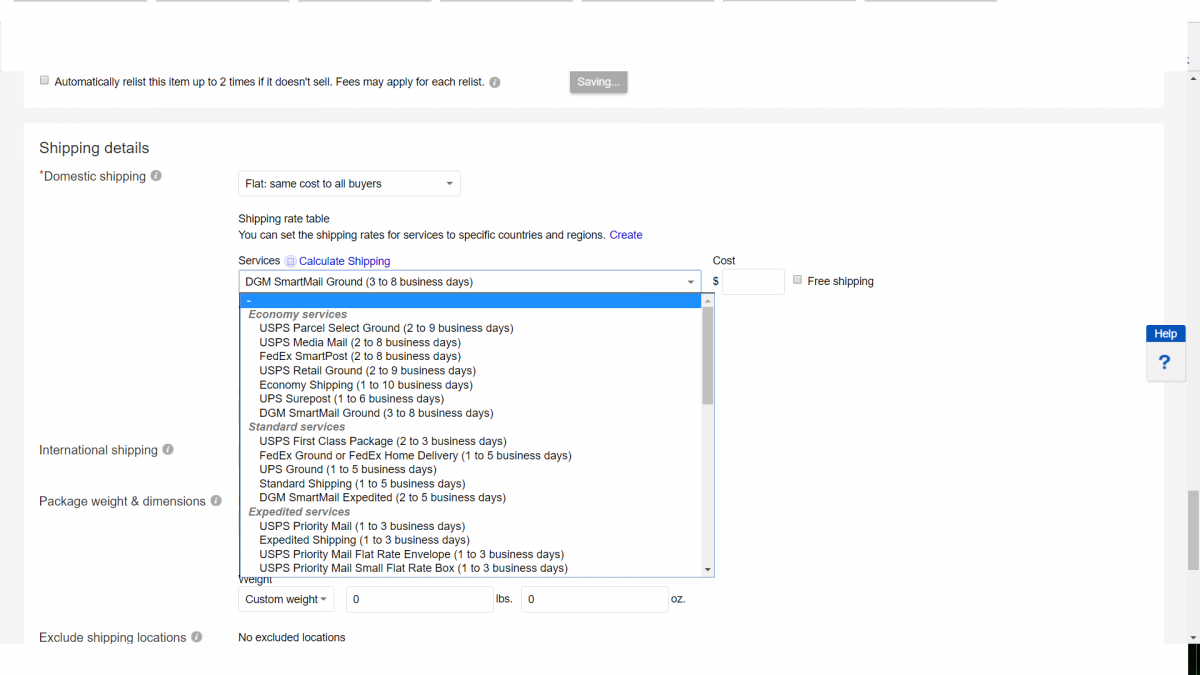Select USPS Retail Ground option
Image resolution: width=1200 pixels, height=675 pixels.
tap(471, 370)
